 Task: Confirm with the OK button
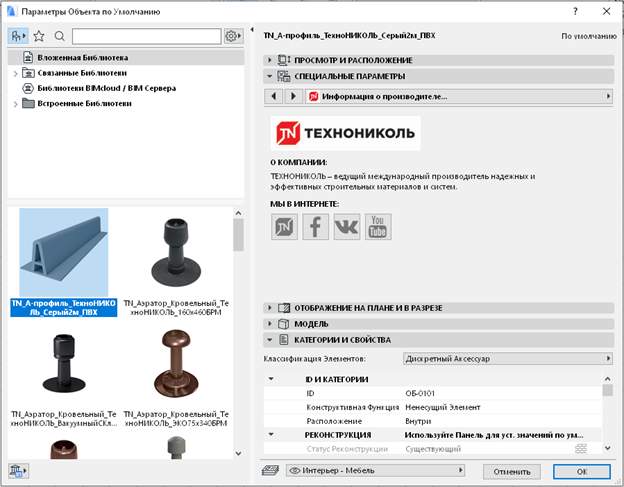(581, 470)
